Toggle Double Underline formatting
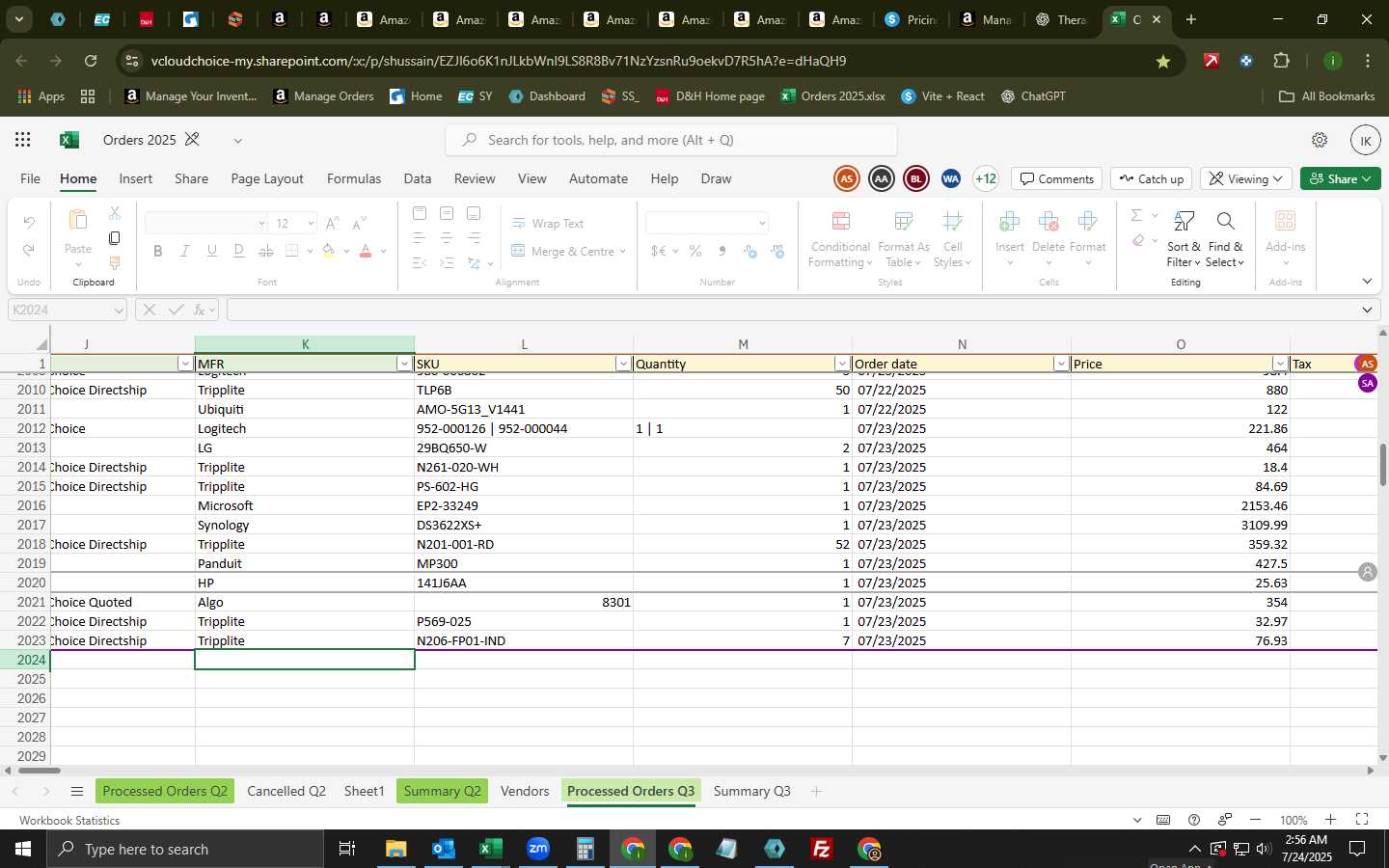This screenshot has height=868, width=1389. click(x=239, y=251)
